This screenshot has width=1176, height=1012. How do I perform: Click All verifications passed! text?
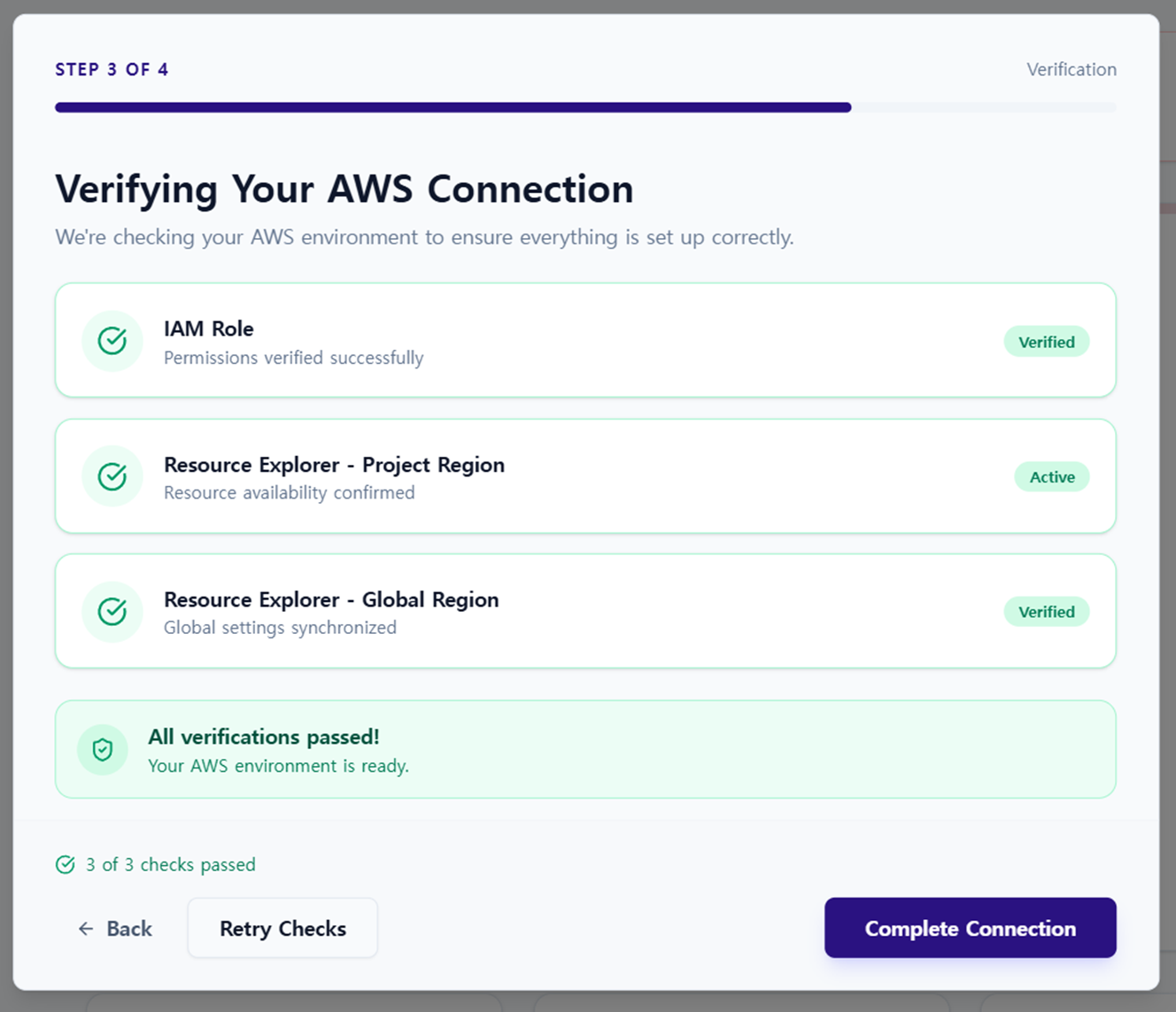pos(264,737)
